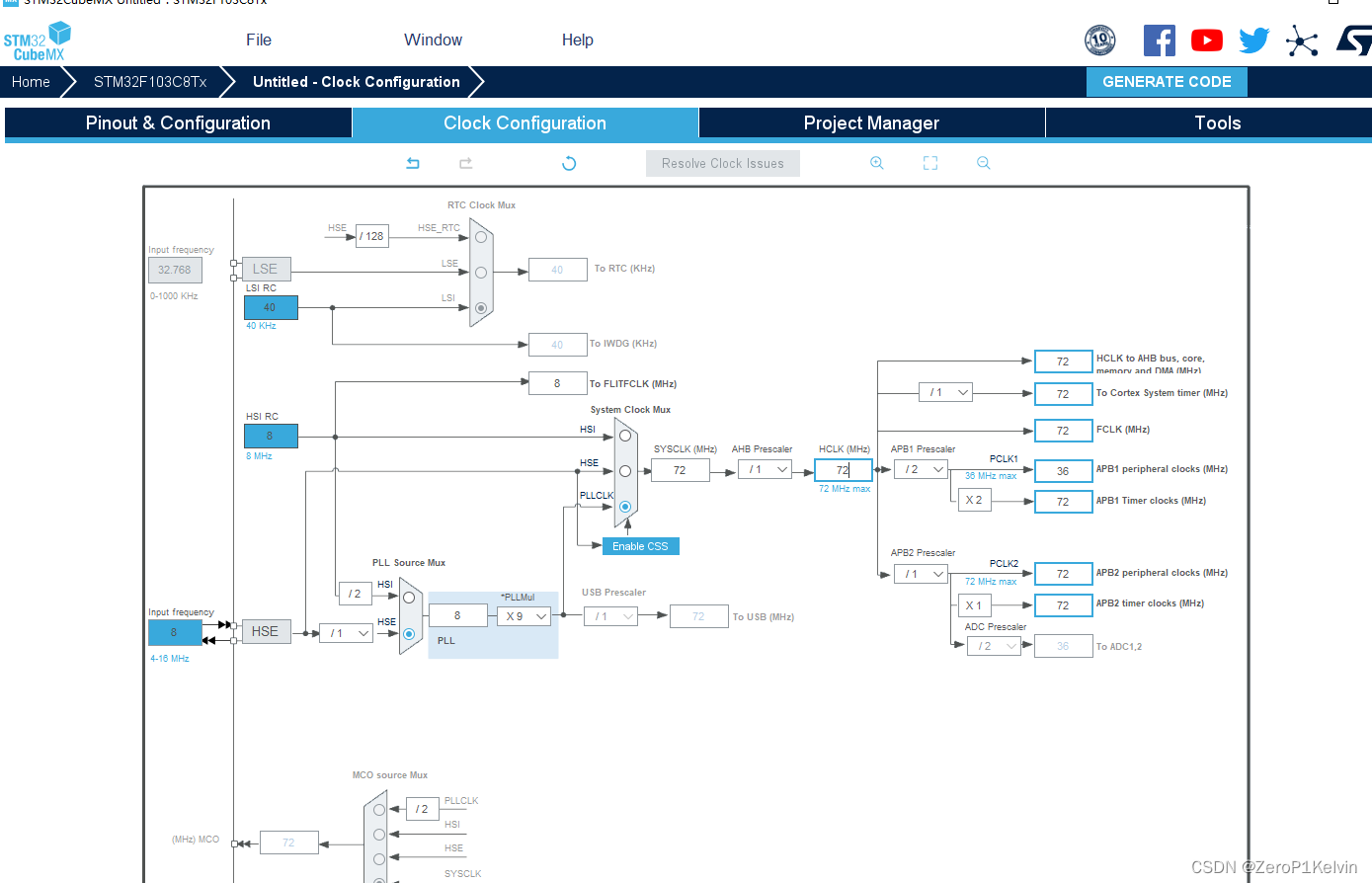Click the Enable CSS button
This screenshot has width=1372, height=883.
[640, 546]
